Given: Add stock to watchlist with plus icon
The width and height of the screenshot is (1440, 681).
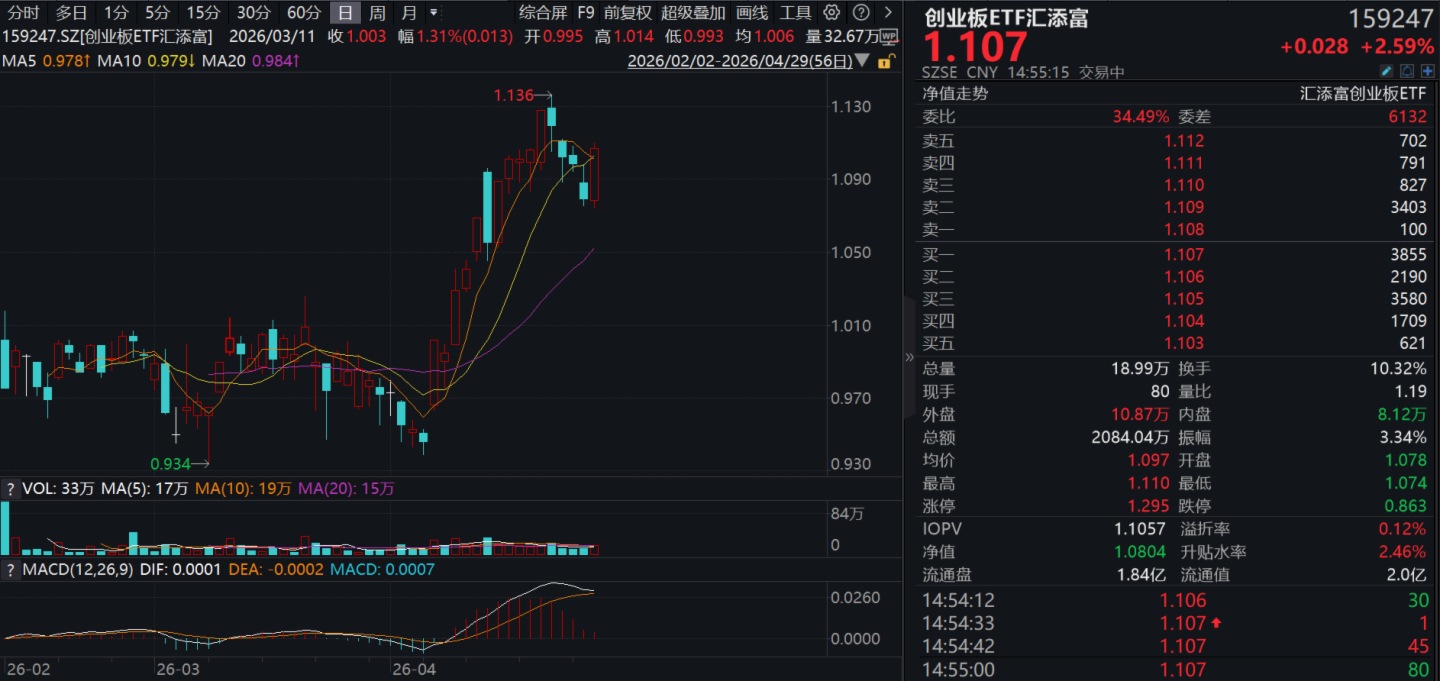Looking at the screenshot, I should [1426, 71].
